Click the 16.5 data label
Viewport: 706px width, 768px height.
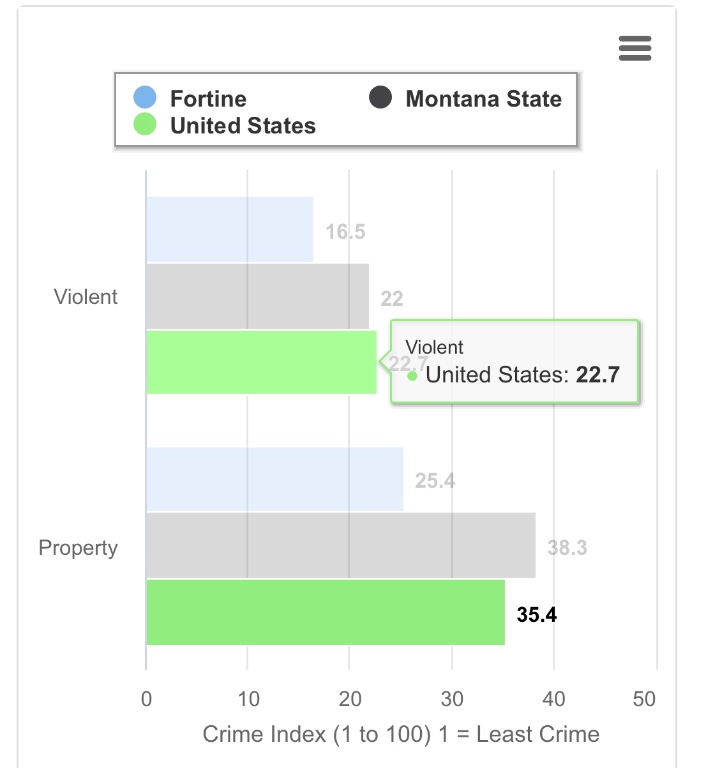click(345, 232)
